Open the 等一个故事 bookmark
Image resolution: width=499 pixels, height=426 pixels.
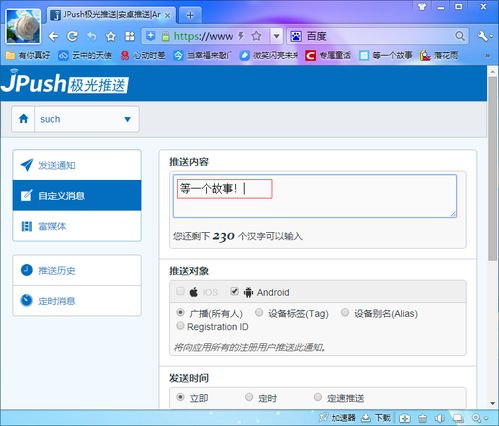point(386,55)
